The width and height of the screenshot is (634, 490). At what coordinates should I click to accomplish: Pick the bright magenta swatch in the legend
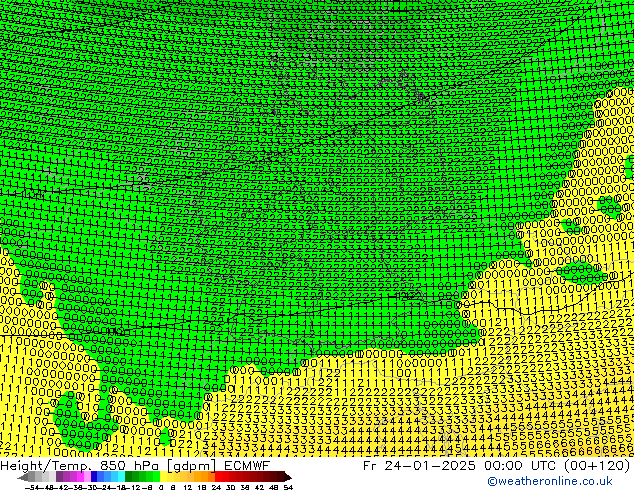pyautogui.click(x=80, y=477)
